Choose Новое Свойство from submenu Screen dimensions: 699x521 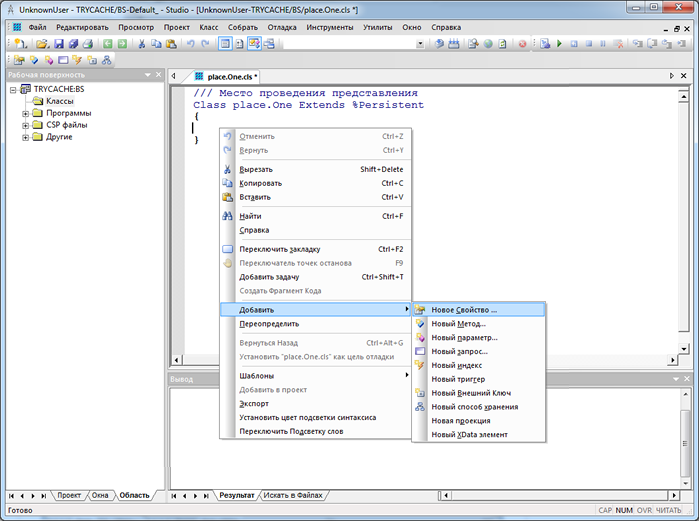[478, 310]
